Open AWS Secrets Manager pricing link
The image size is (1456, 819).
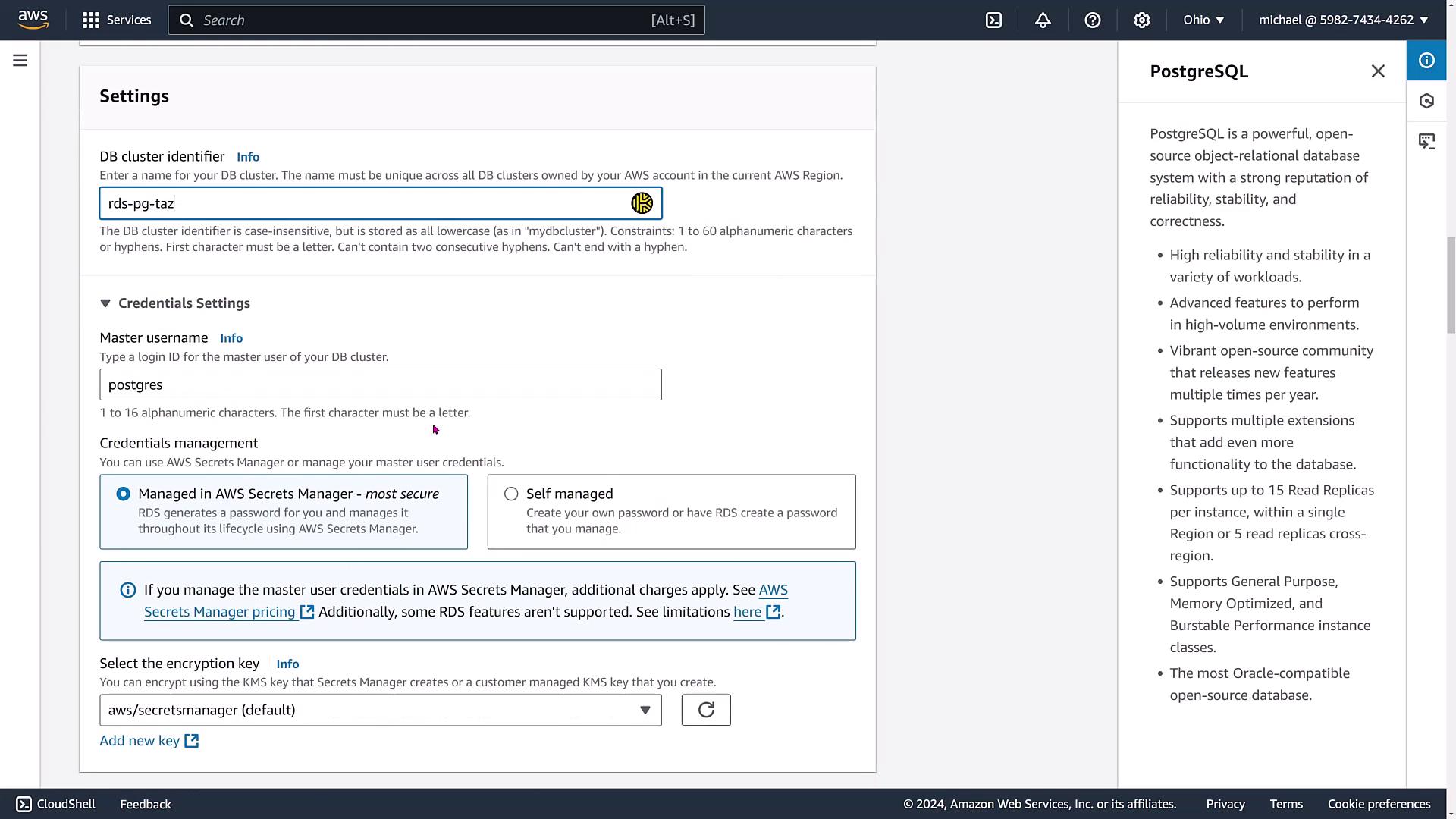click(220, 612)
